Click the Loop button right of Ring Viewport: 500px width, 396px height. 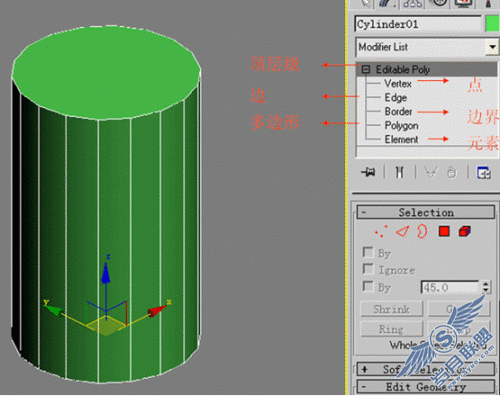(459, 329)
